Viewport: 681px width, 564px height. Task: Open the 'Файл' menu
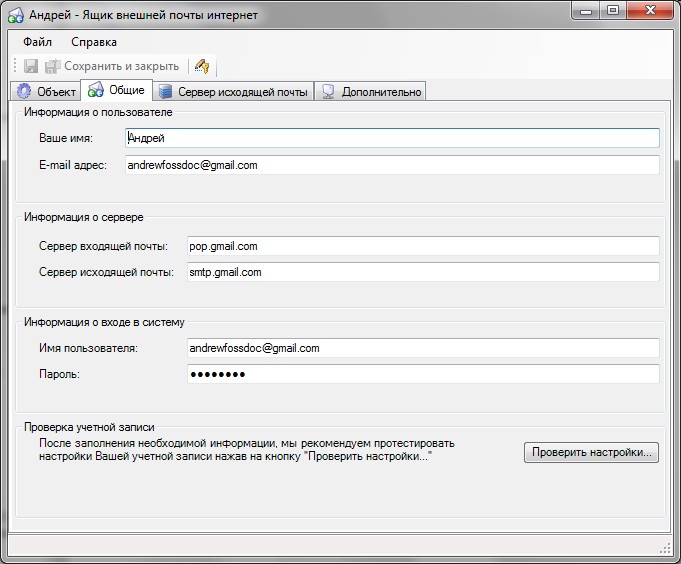coord(38,42)
